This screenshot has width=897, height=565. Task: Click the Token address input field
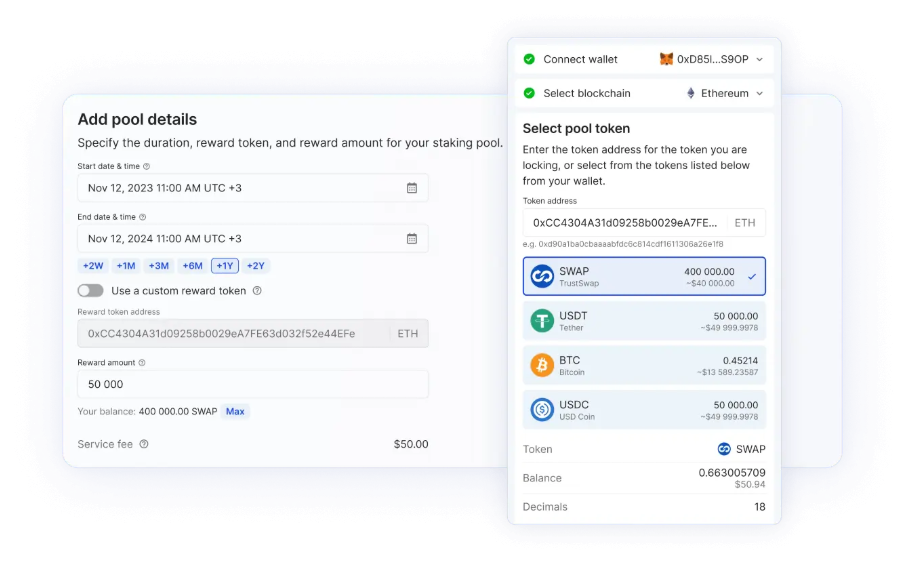[x=644, y=223]
